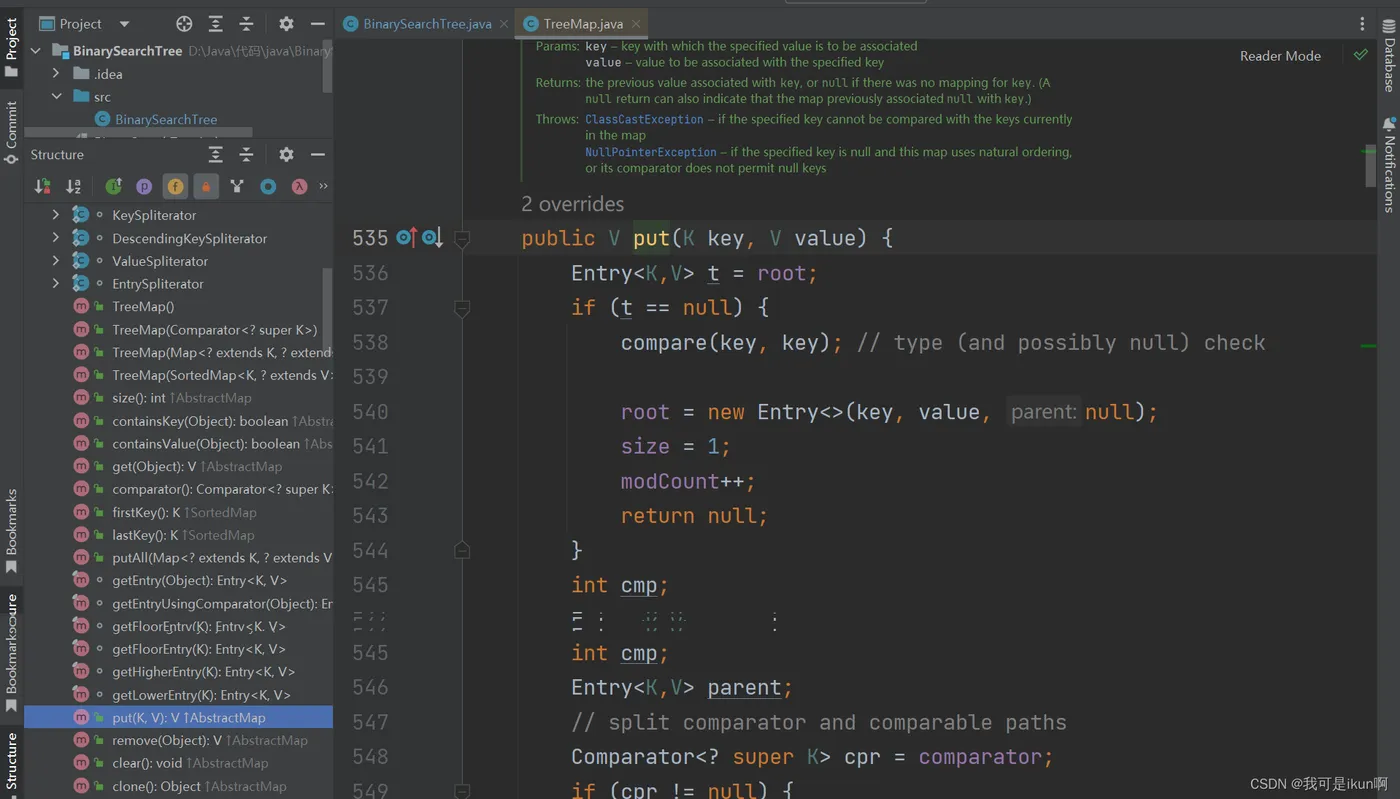Hide the Structure panel with minus icon

click(317, 155)
